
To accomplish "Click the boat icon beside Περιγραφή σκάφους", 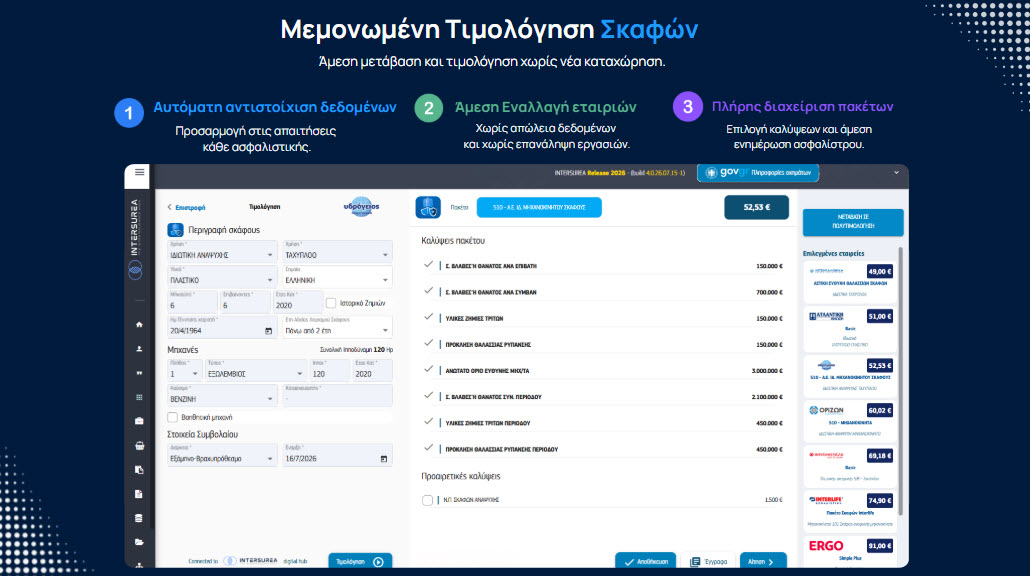I will point(175,230).
